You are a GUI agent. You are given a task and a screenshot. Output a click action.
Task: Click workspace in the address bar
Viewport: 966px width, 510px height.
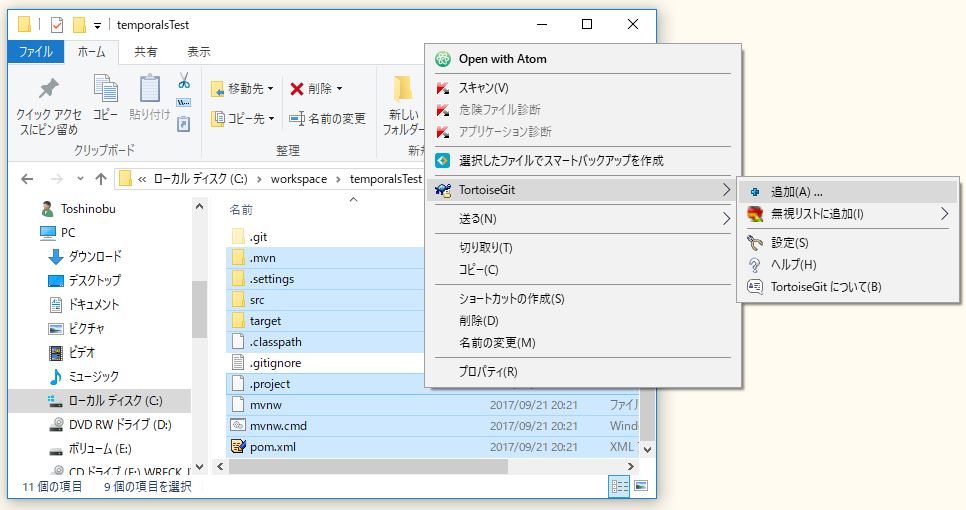point(299,179)
